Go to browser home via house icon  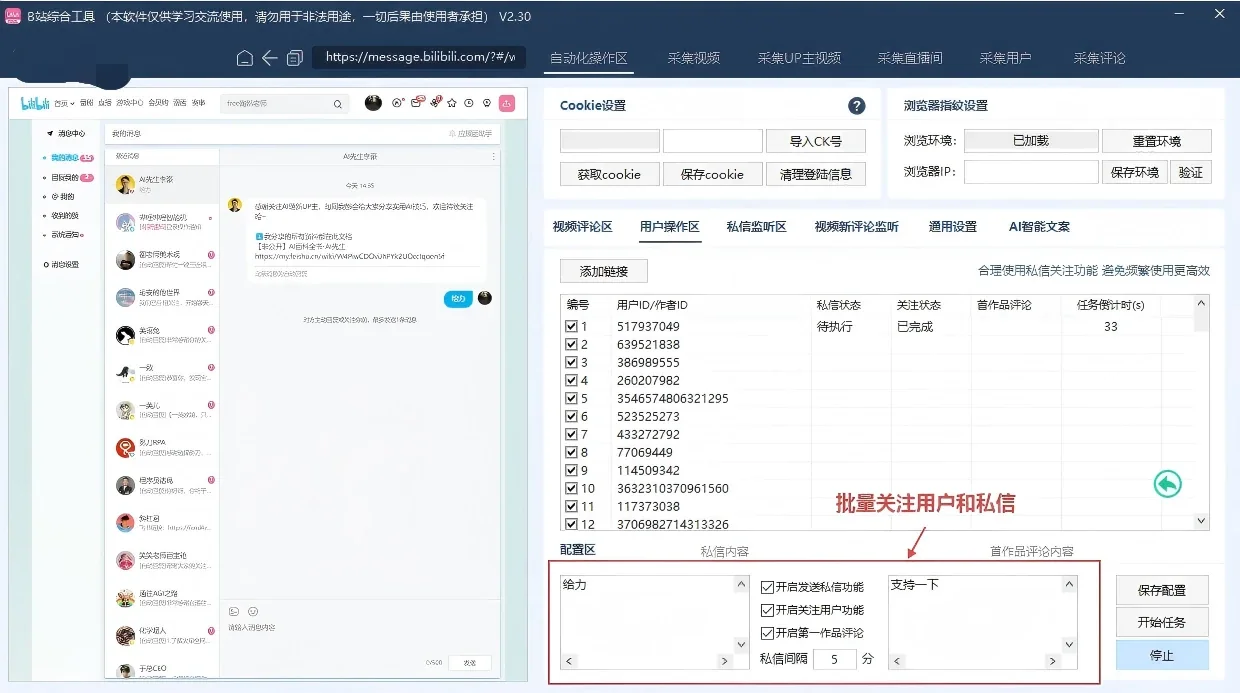(245, 58)
